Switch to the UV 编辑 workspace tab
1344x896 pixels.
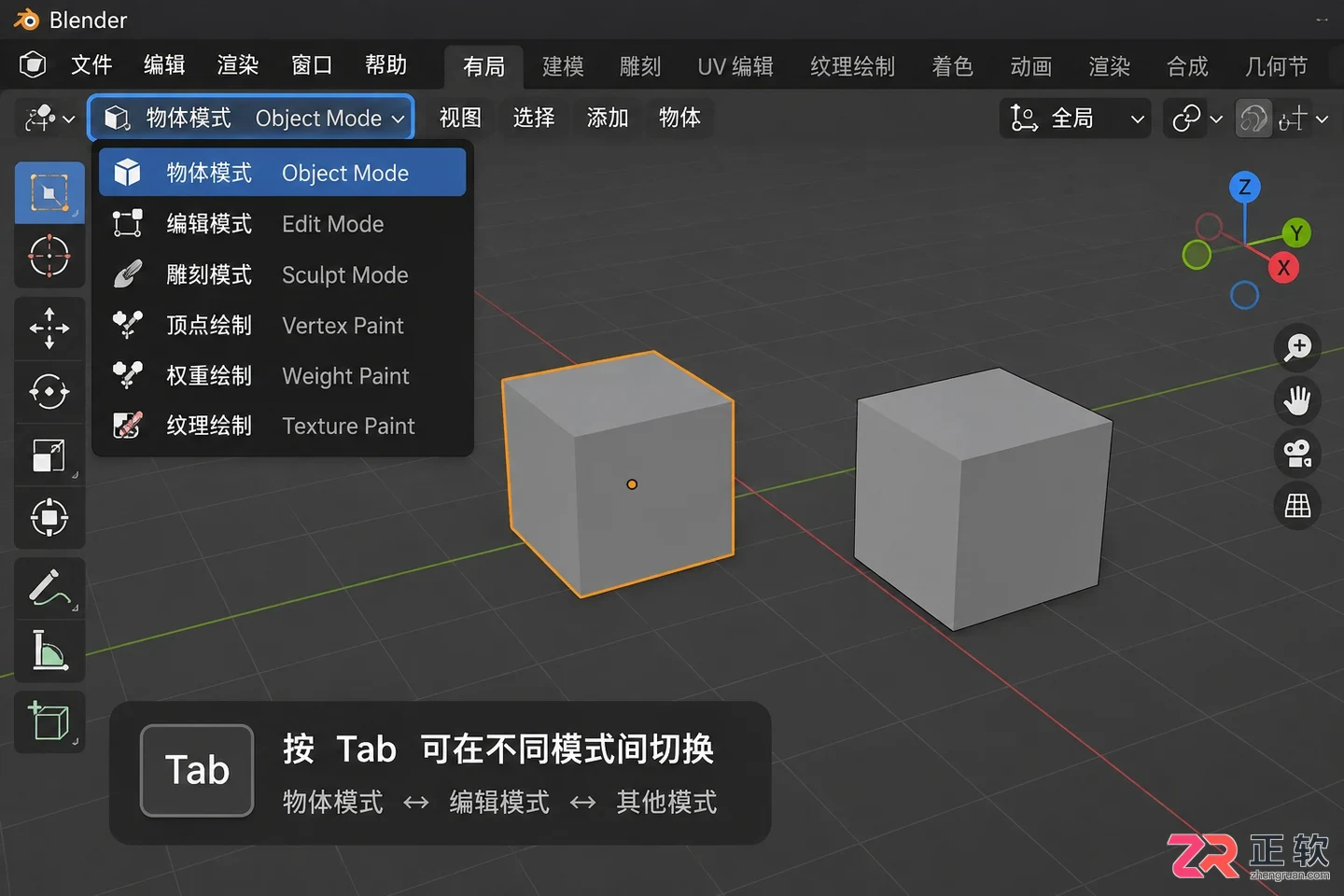coord(735,66)
